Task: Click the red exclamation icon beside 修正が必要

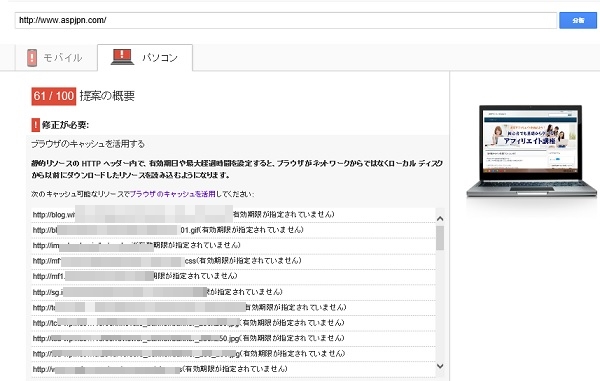Action: click(36, 125)
